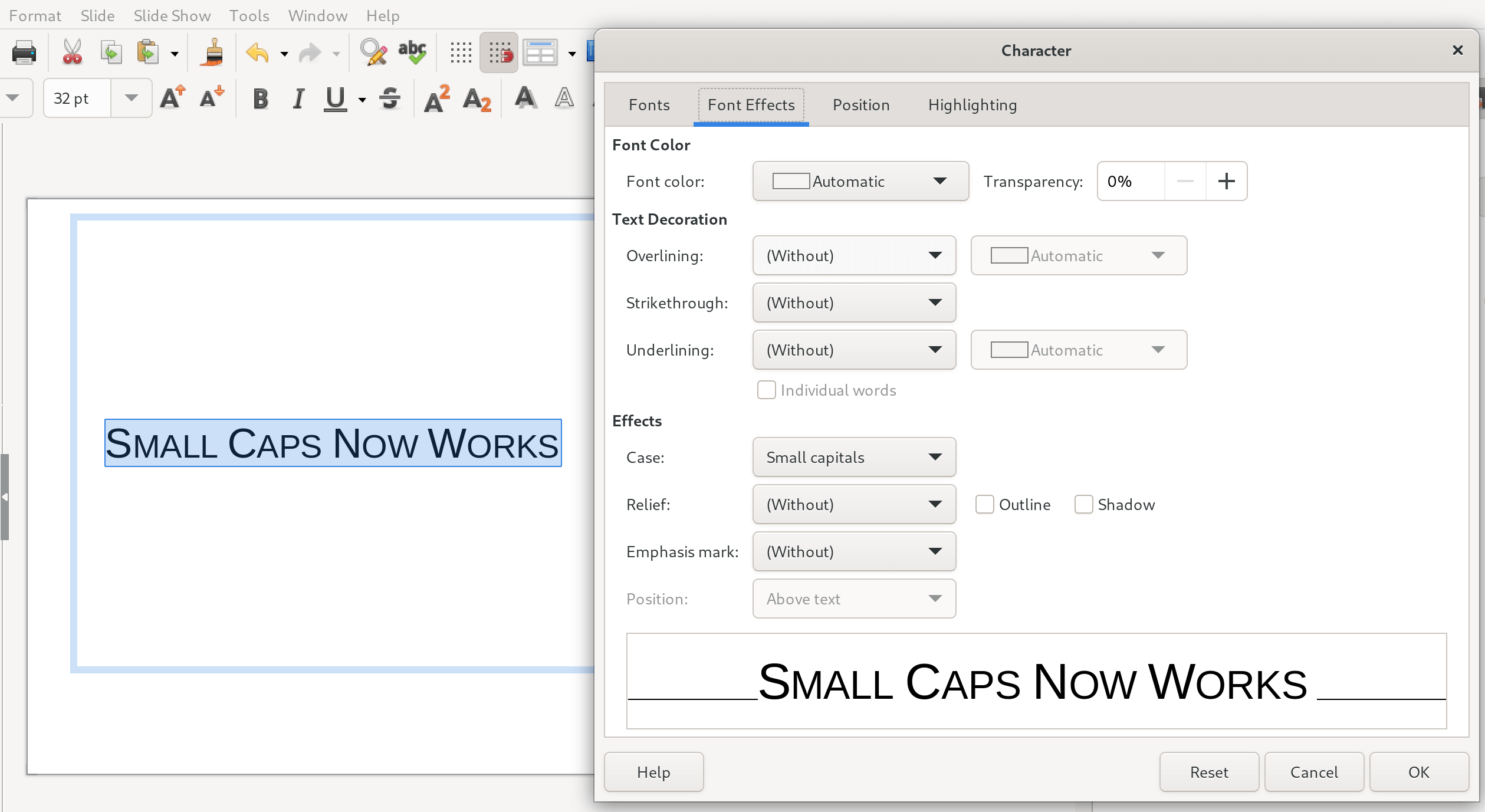Enable the Outline effect
This screenshot has width=1485, height=812.
pyautogui.click(x=984, y=504)
